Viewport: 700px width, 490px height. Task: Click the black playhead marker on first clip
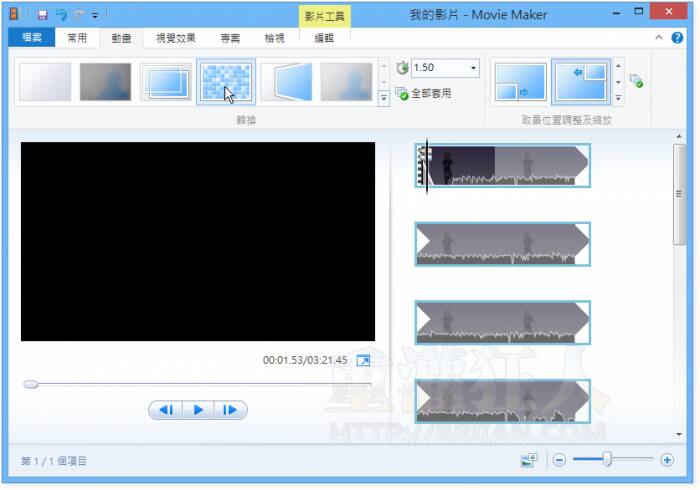point(427,166)
